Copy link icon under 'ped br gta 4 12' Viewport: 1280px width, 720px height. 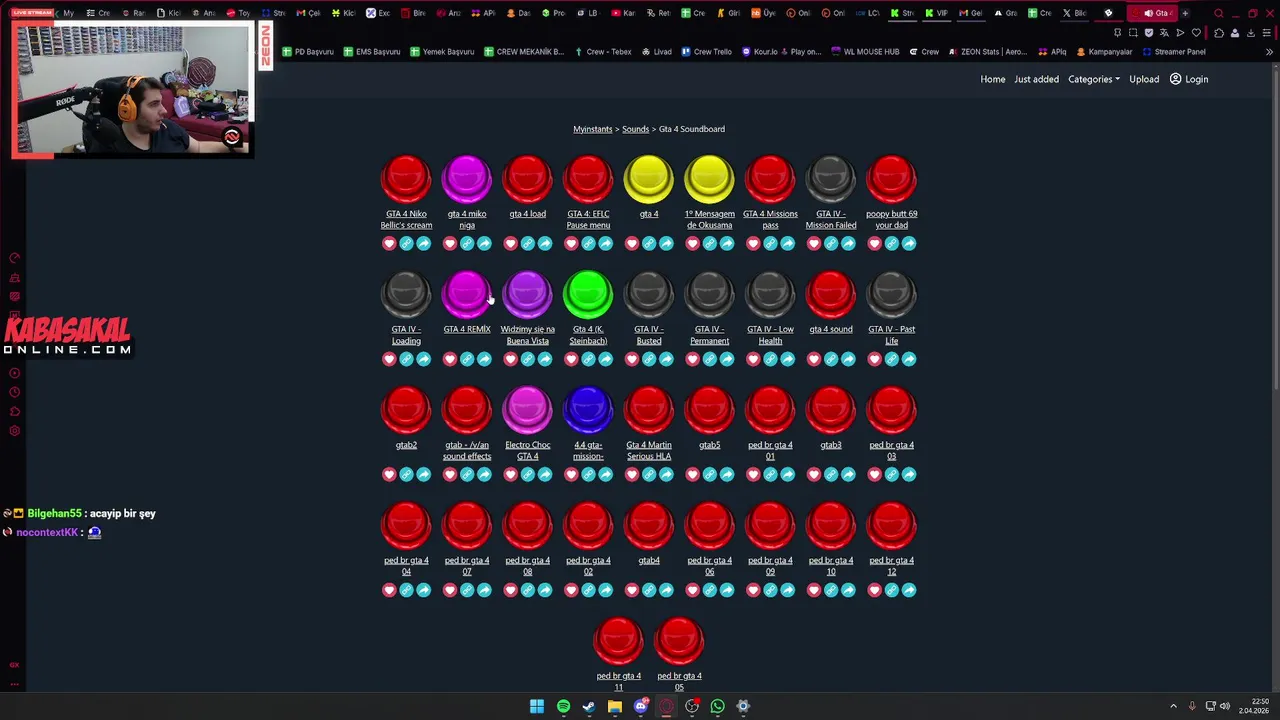point(892,590)
